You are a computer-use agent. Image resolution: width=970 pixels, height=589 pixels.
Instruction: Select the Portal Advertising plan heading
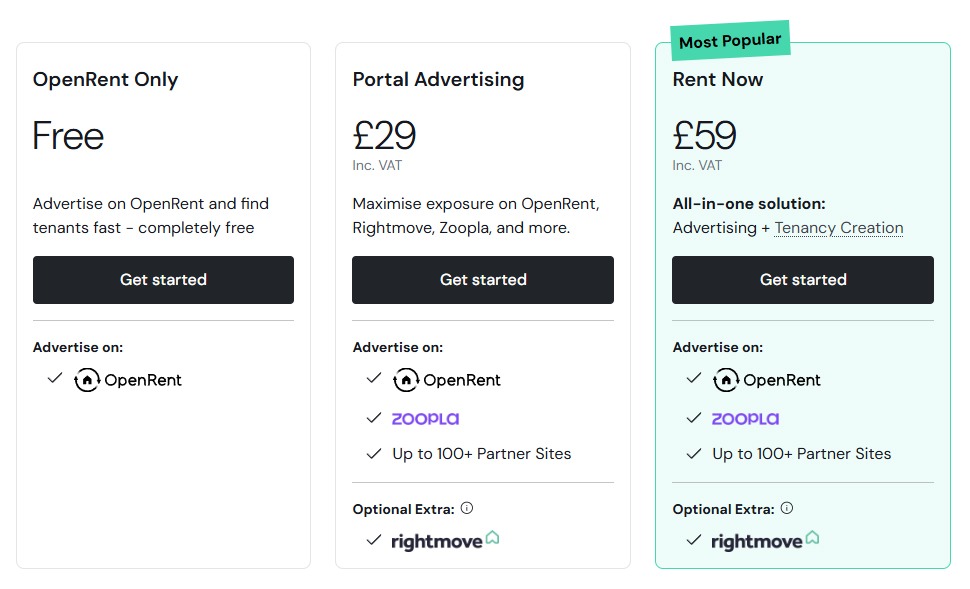pos(438,80)
